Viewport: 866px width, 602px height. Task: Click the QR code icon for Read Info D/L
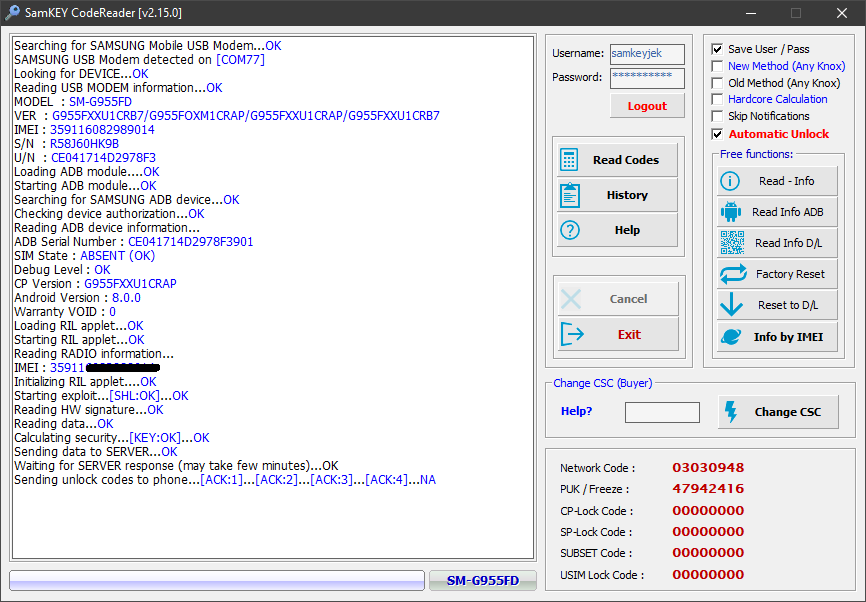pyautogui.click(x=732, y=242)
